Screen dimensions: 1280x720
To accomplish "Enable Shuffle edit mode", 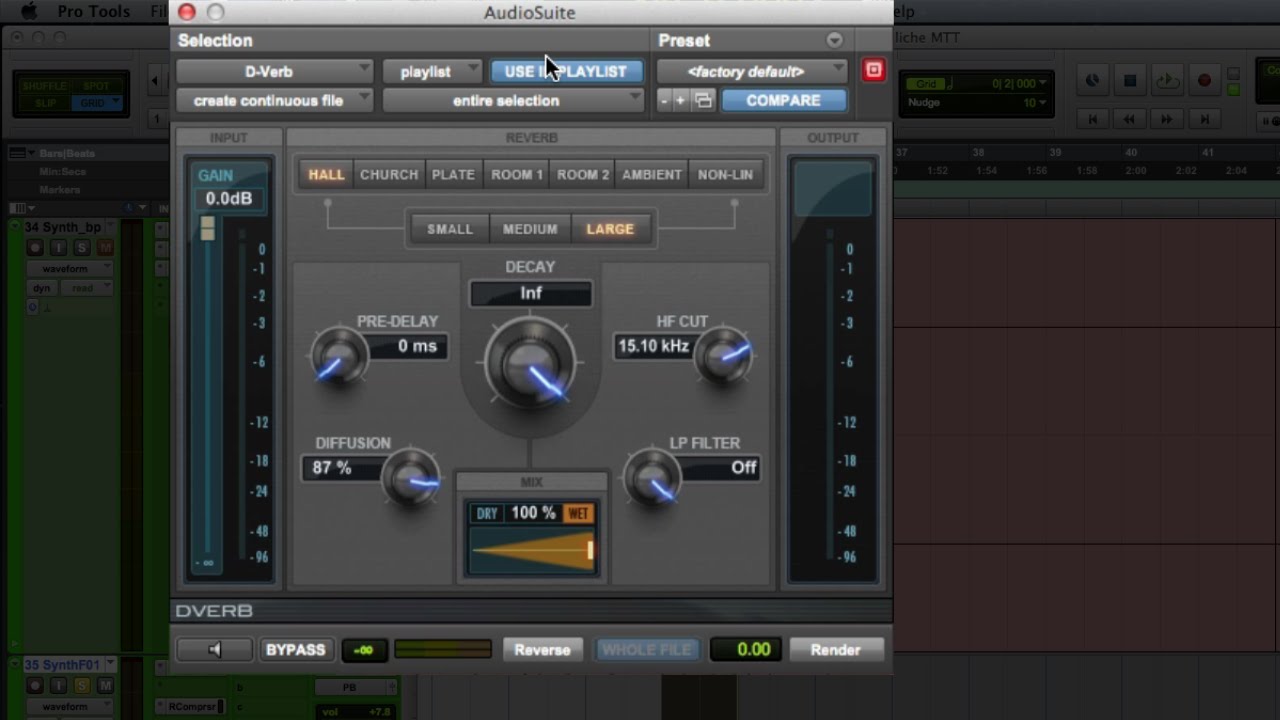I will tap(45, 87).
